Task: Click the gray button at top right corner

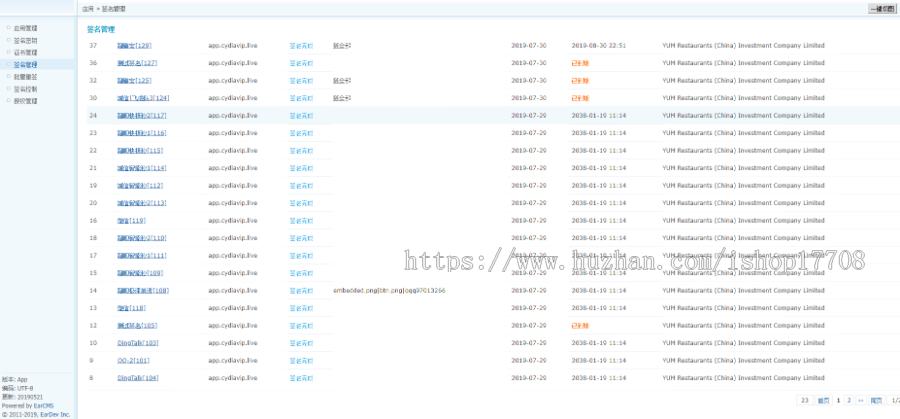Action: [x=882, y=9]
